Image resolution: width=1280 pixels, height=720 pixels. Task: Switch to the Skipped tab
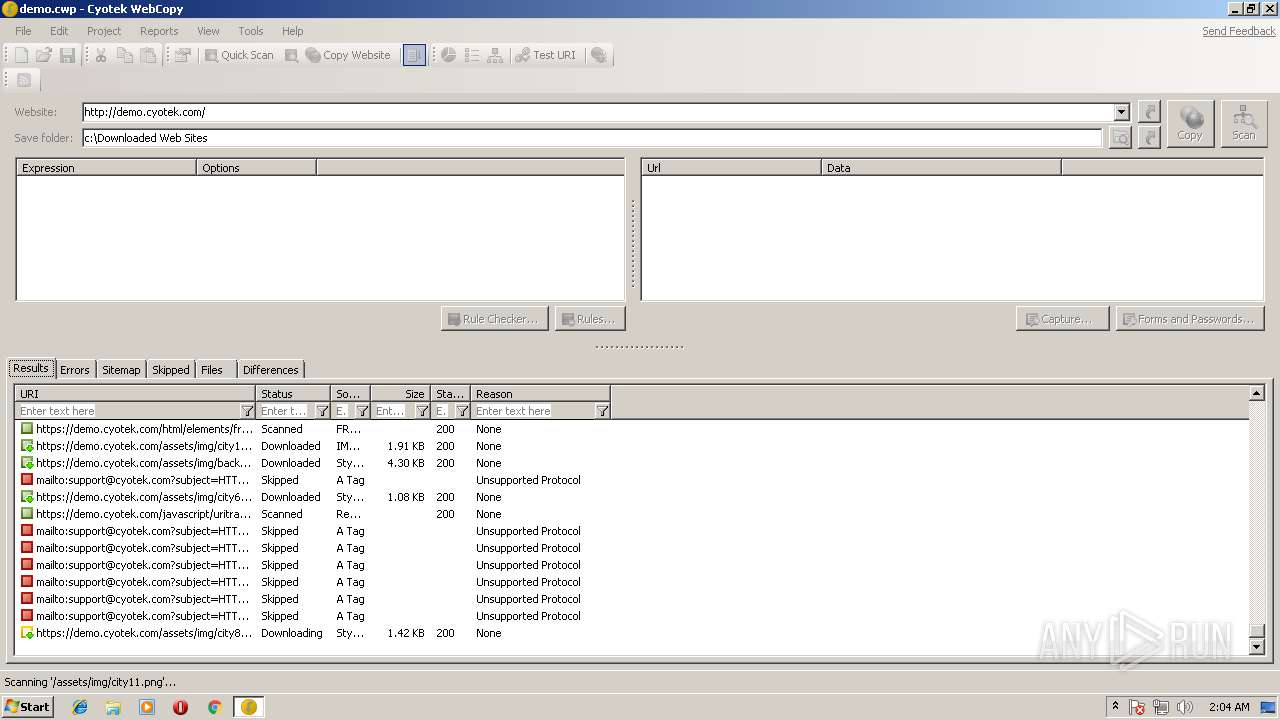tap(171, 370)
